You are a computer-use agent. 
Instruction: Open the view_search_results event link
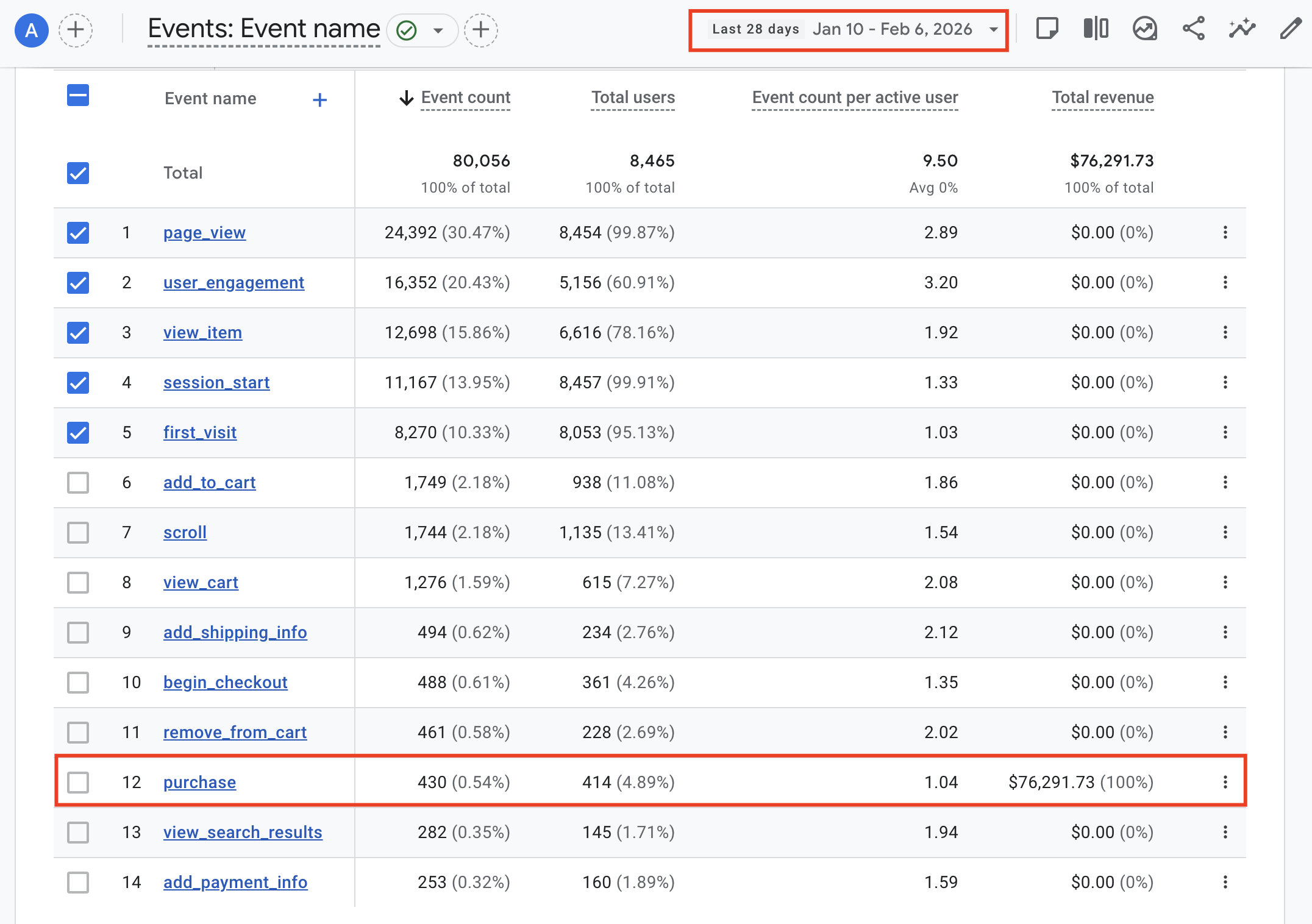coord(243,832)
